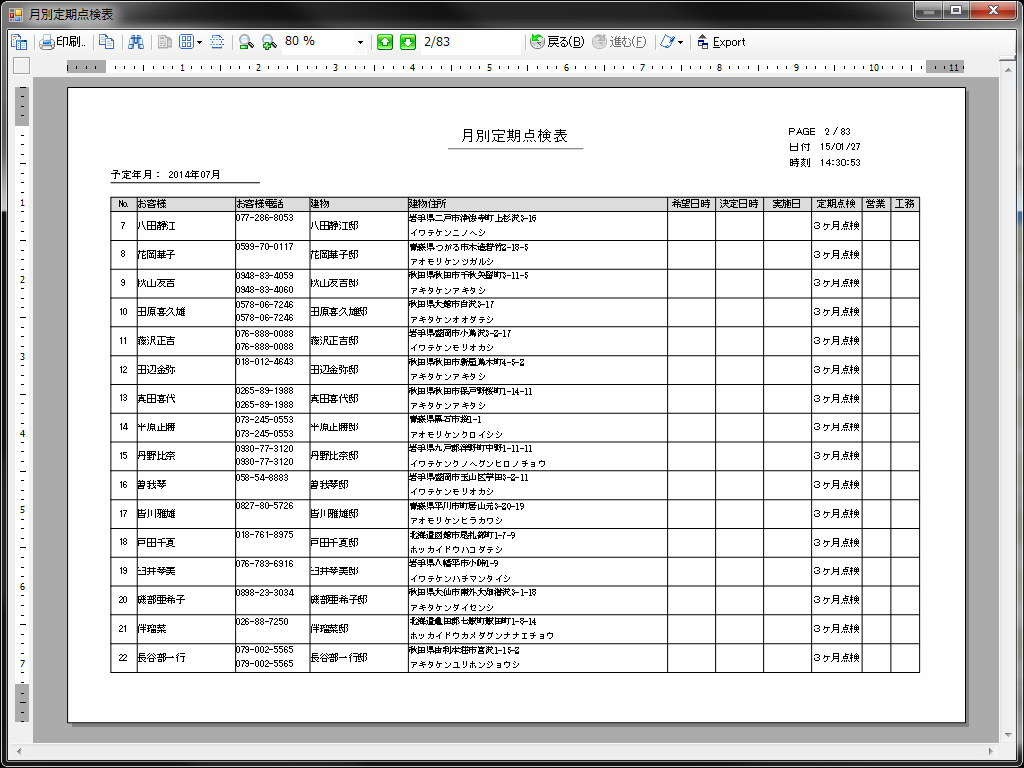This screenshot has height=768, width=1024.
Task: Click the 2/83 page number field
Action: pos(470,42)
